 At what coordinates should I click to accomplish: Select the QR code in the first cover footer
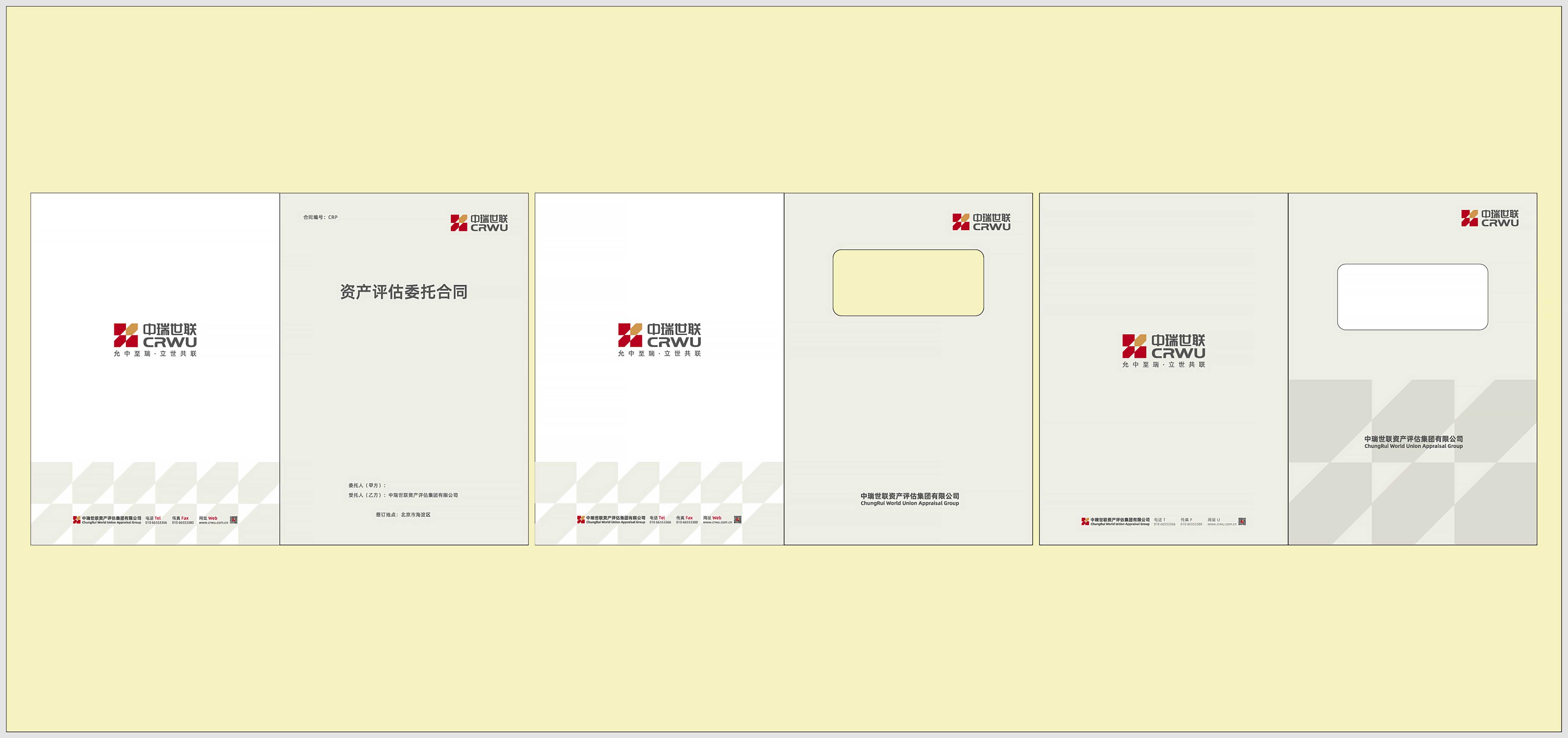[234, 520]
